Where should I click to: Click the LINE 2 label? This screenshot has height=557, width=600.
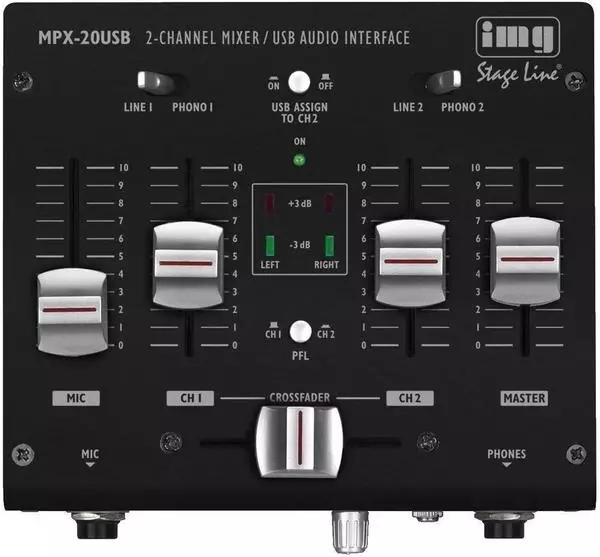pos(408,107)
